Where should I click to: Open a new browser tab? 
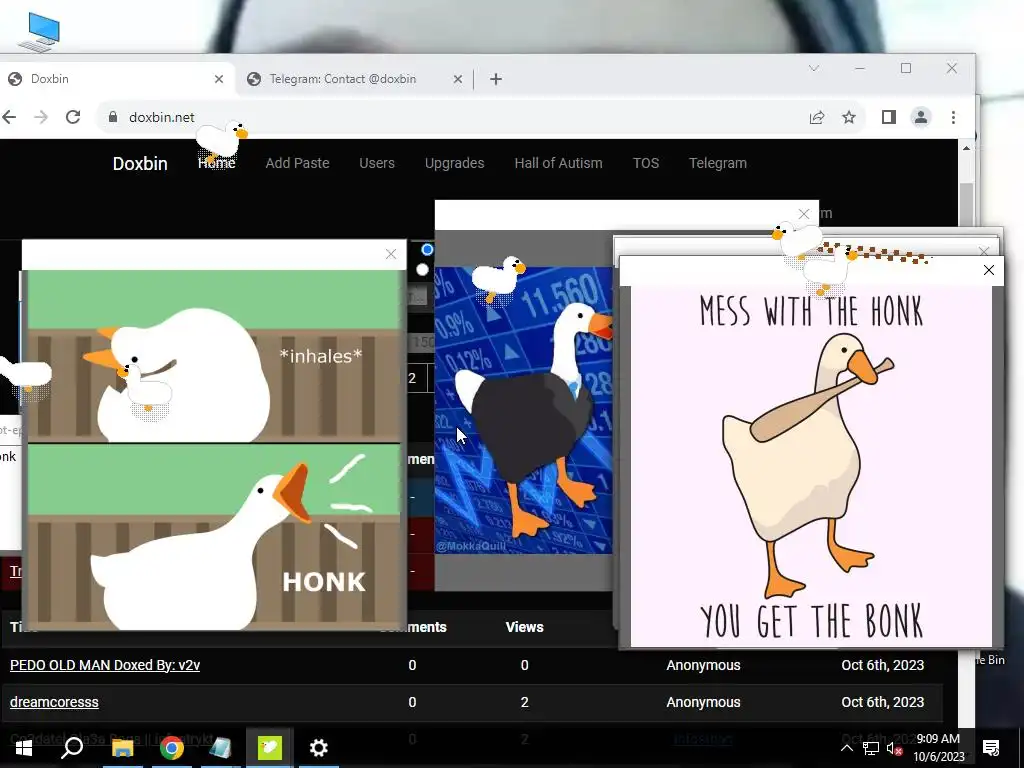tap(496, 79)
